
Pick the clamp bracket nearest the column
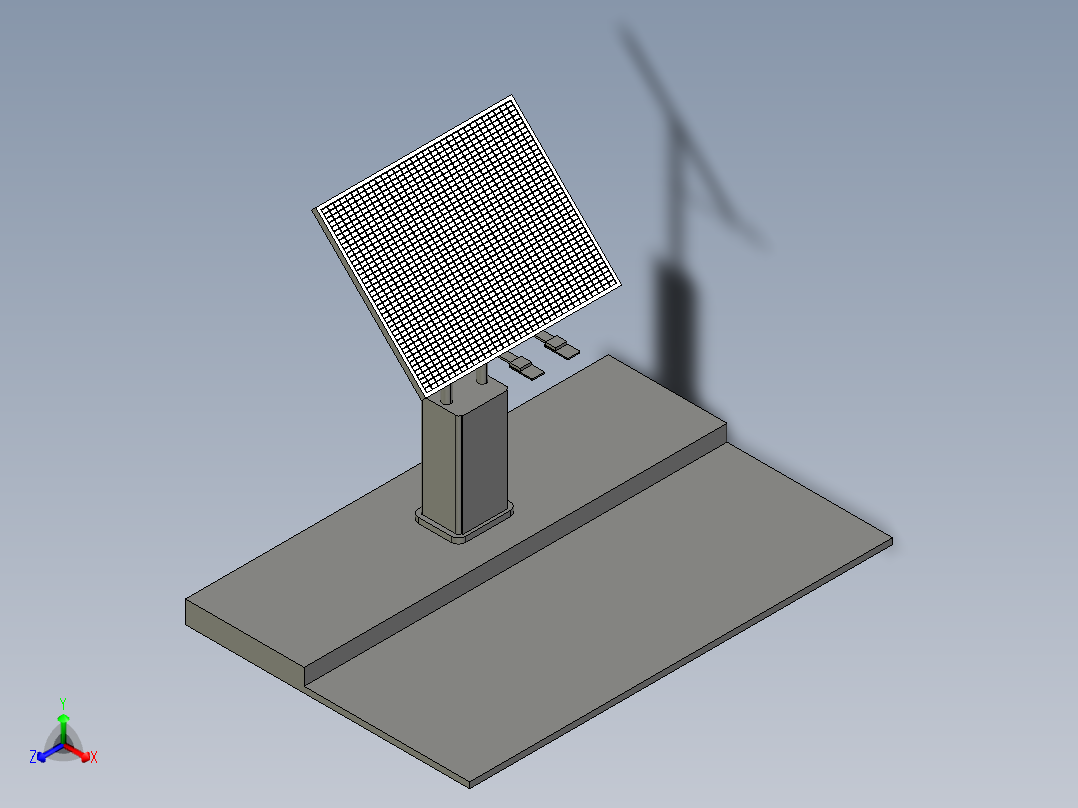coord(522,367)
